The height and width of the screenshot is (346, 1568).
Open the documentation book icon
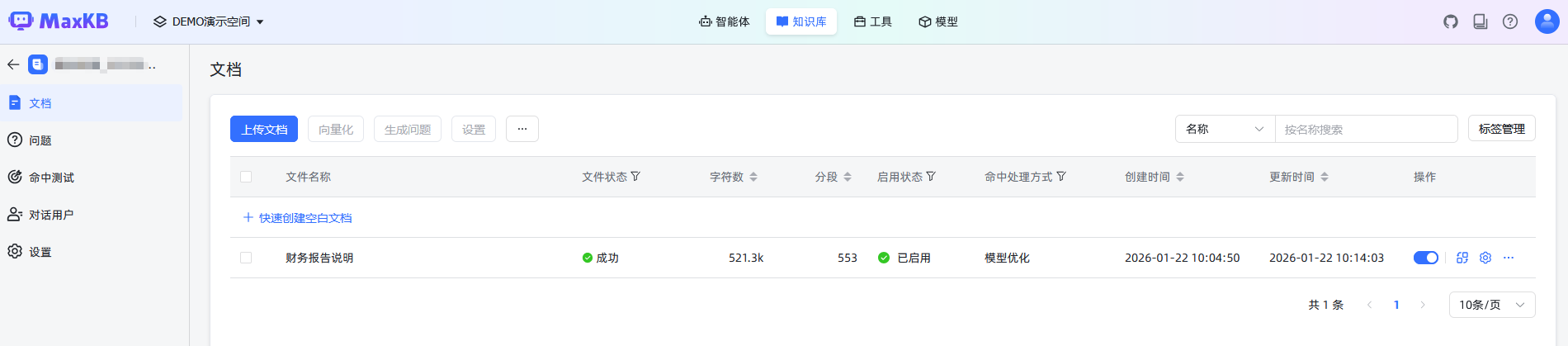pos(1480,21)
